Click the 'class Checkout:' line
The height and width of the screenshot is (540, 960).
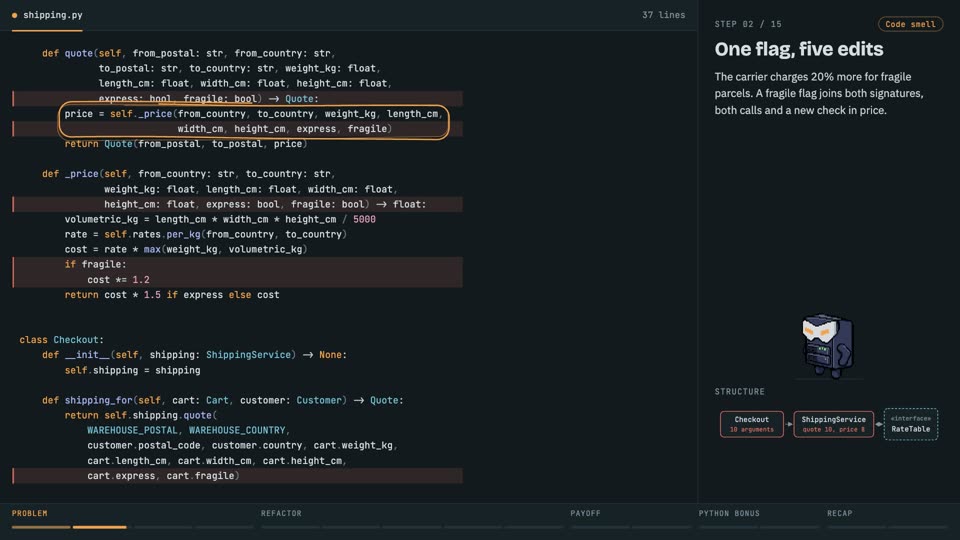coord(61,340)
